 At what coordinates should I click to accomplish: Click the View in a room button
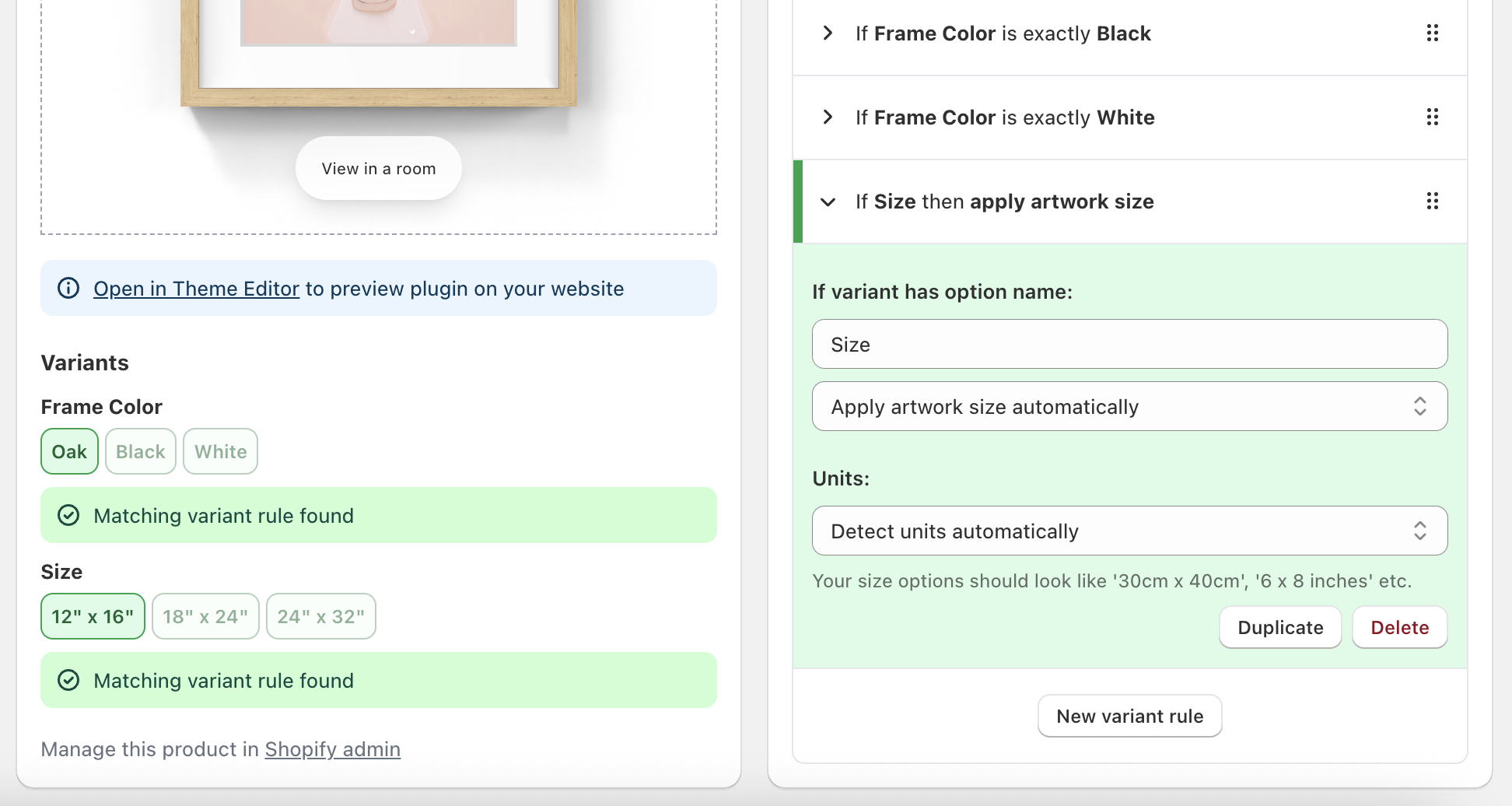(x=379, y=169)
